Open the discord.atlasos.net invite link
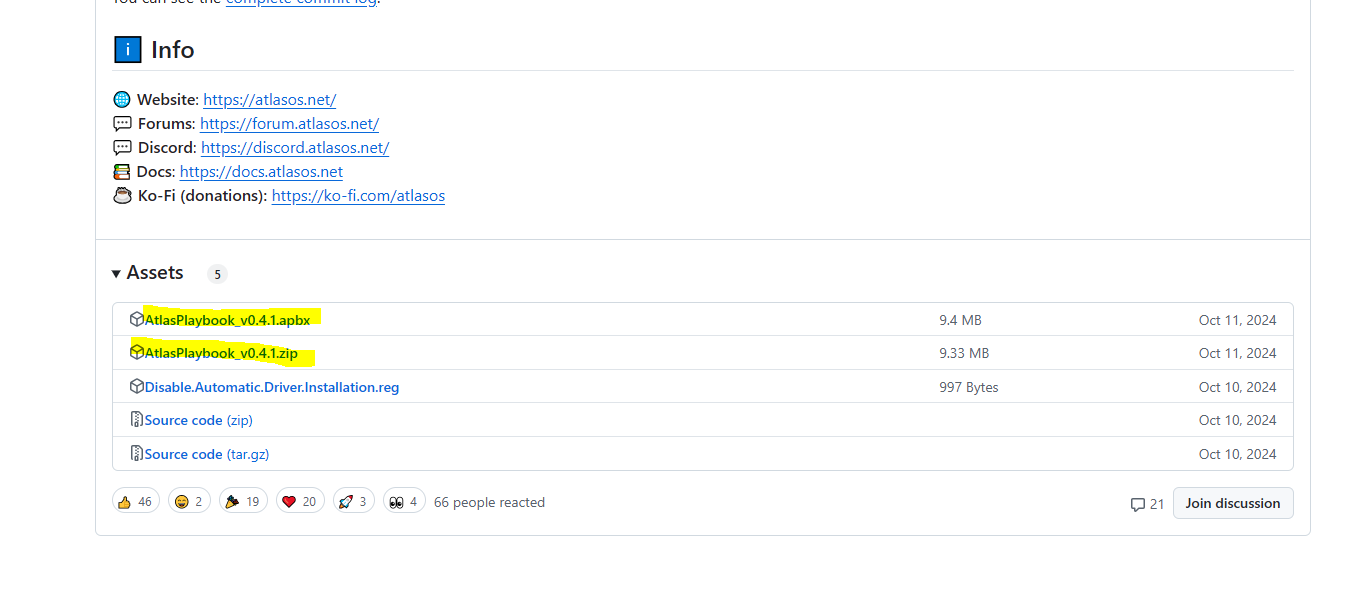1351x599 pixels. tap(295, 148)
